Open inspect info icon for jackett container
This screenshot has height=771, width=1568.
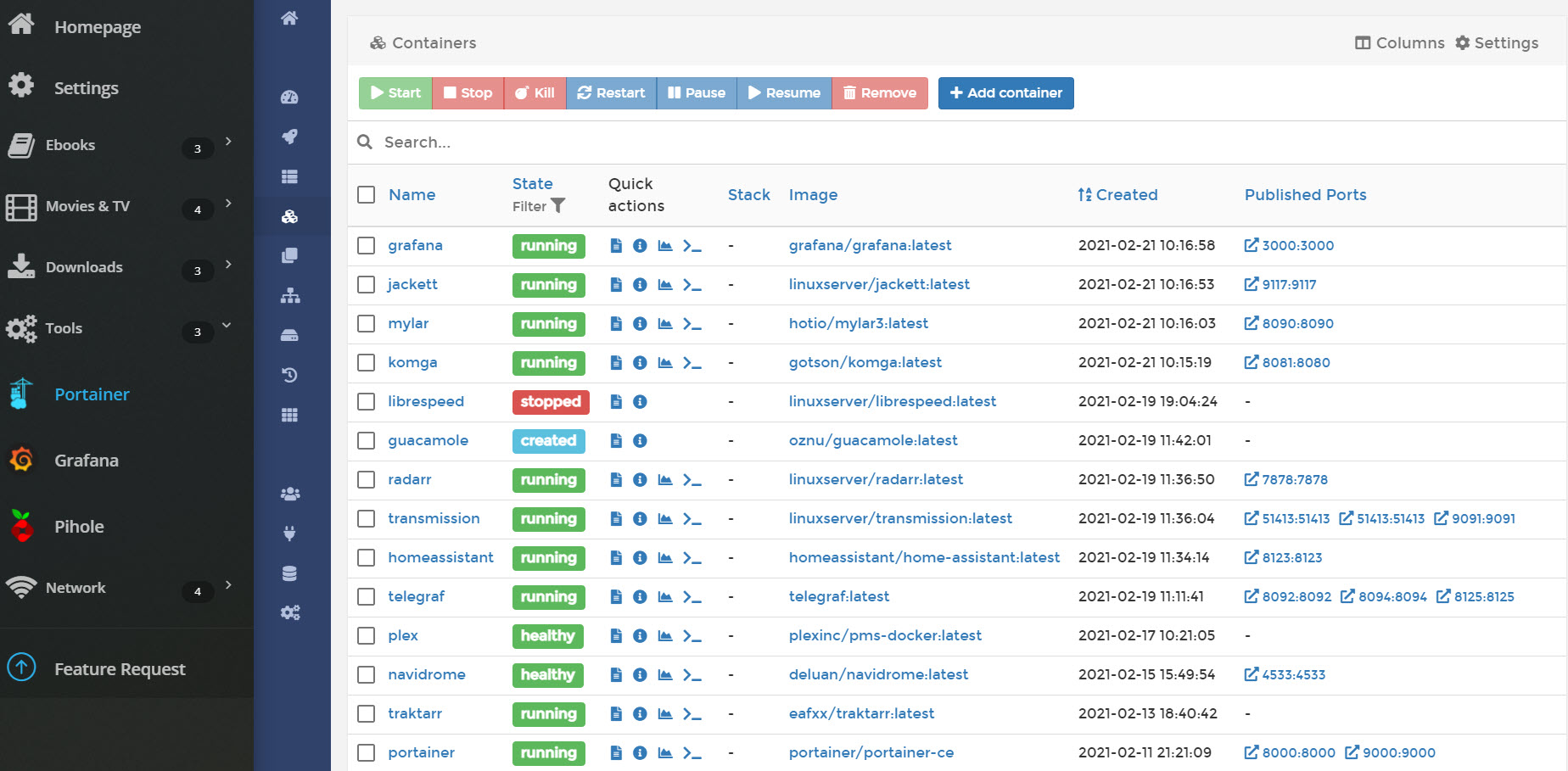(x=640, y=285)
